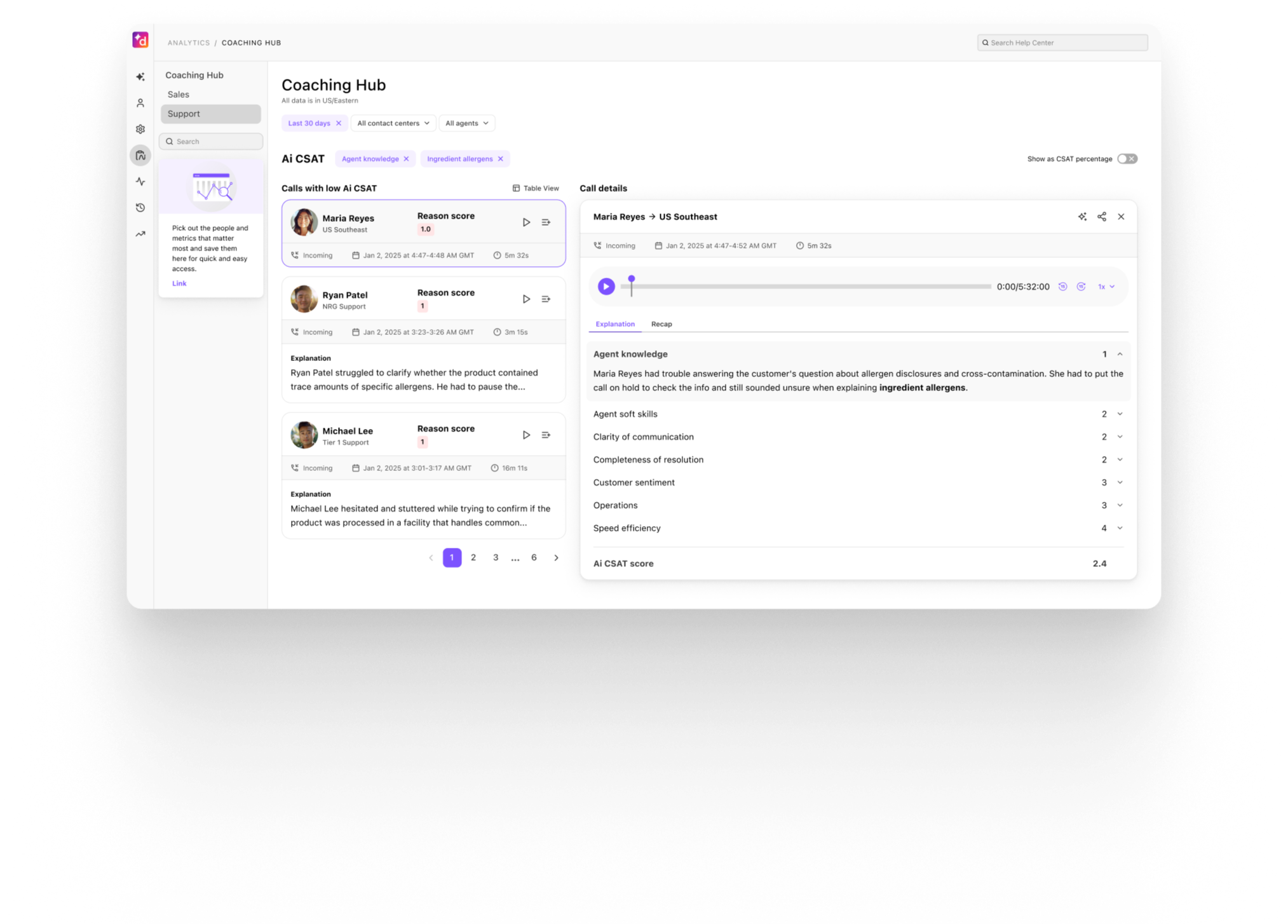
Task: Open the All contact centers dropdown
Action: [x=393, y=123]
